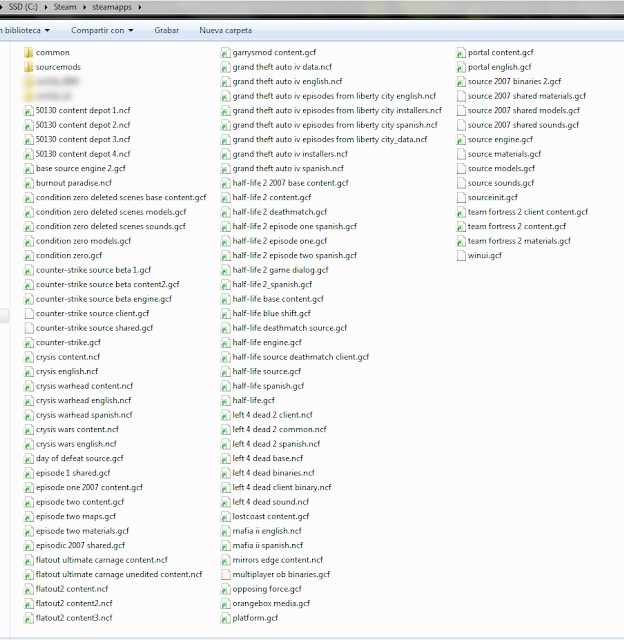Select source 2007 shared materials.gcf blank icon
This screenshot has width=624, height=640.
(461, 96)
